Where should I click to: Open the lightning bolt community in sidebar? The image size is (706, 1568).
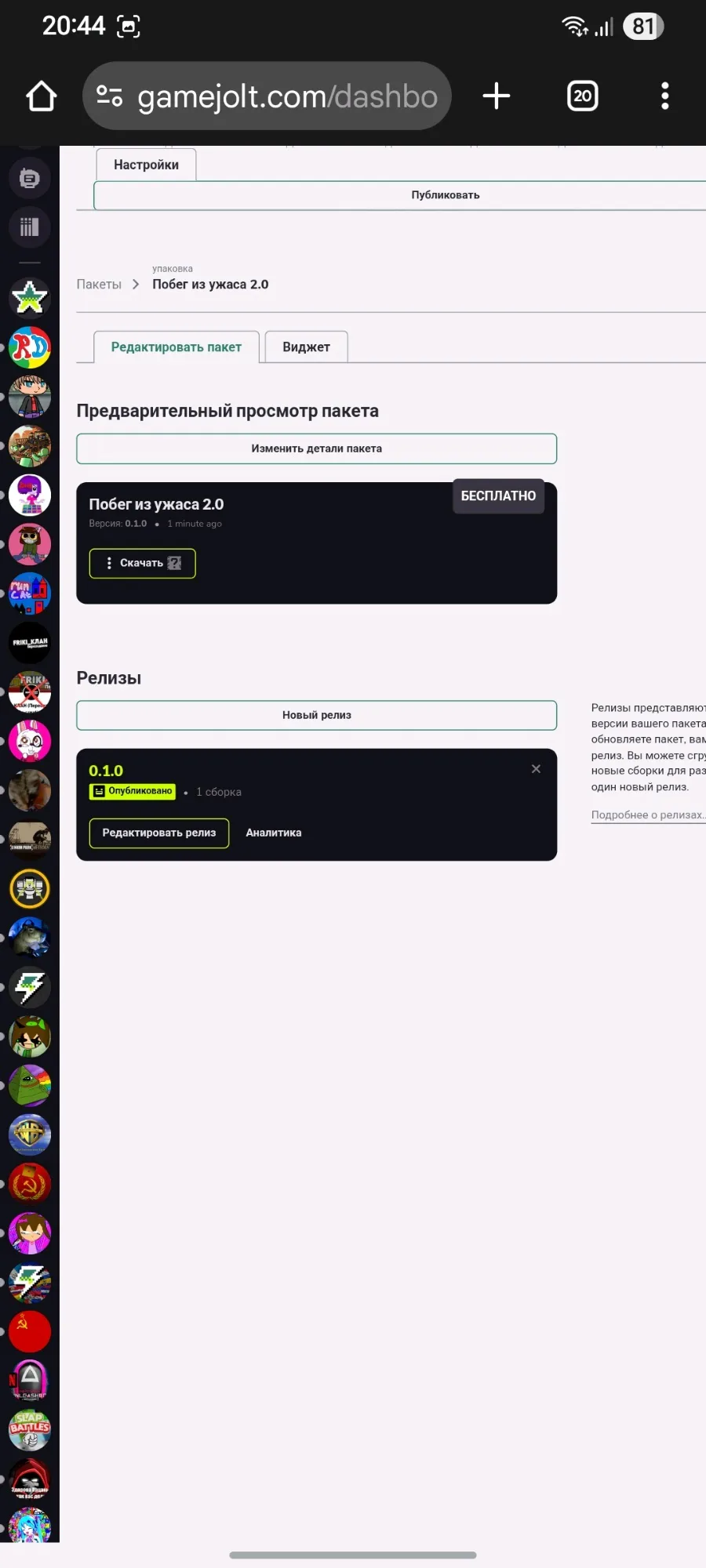(29, 988)
